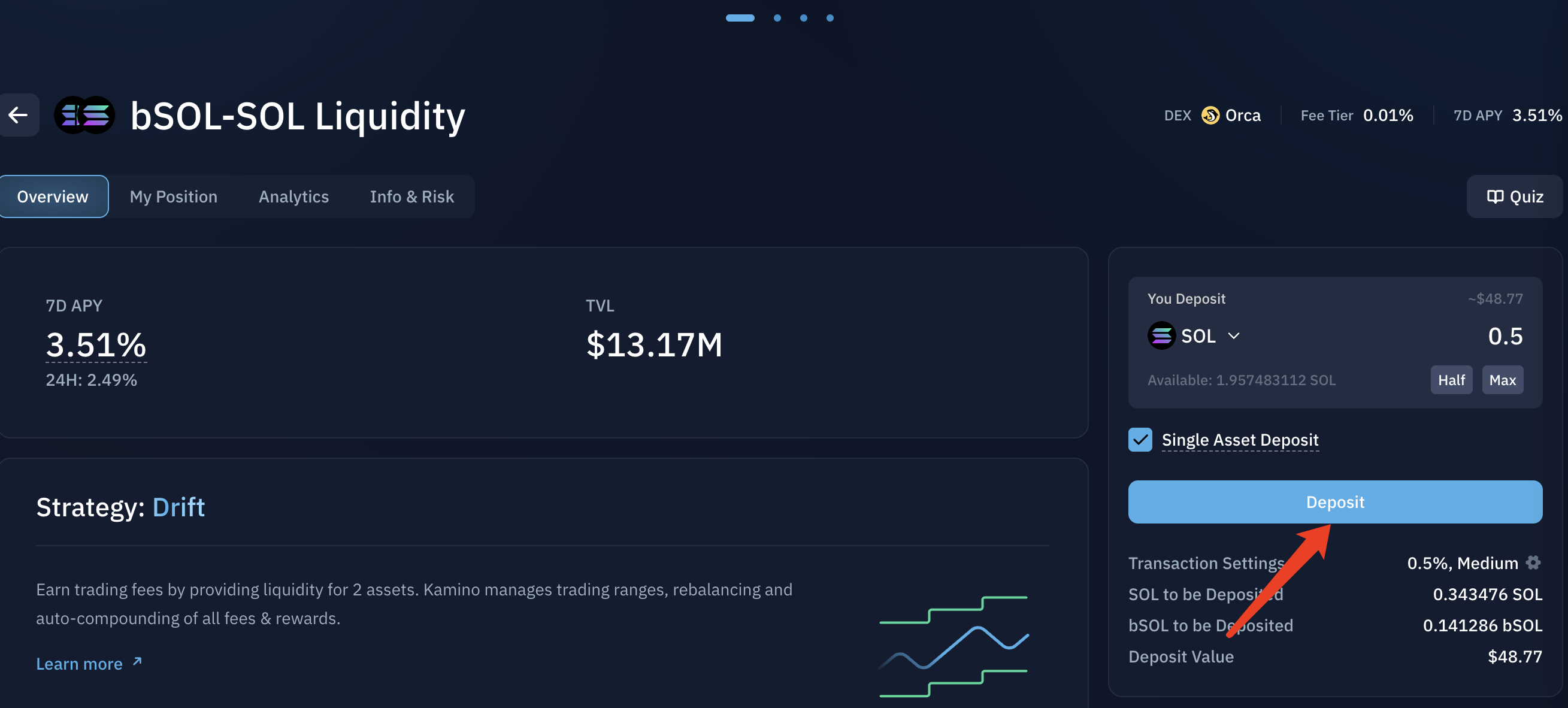1568x708 pixels.
Task: Click the back arrow icon
Action: click(x=18, y=115)
